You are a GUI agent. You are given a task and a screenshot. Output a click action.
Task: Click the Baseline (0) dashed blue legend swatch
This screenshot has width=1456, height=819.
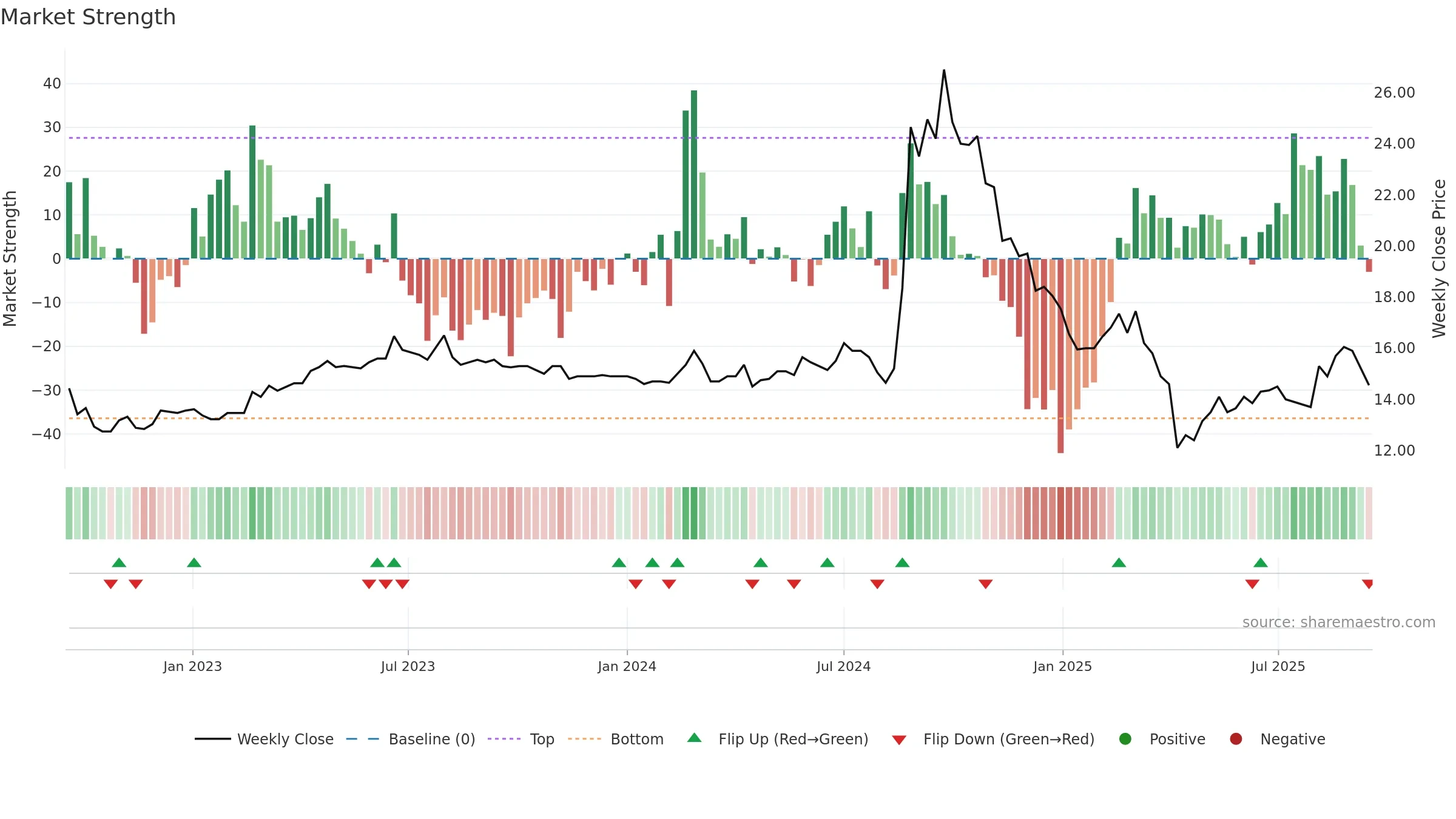[x=363, y=739]
